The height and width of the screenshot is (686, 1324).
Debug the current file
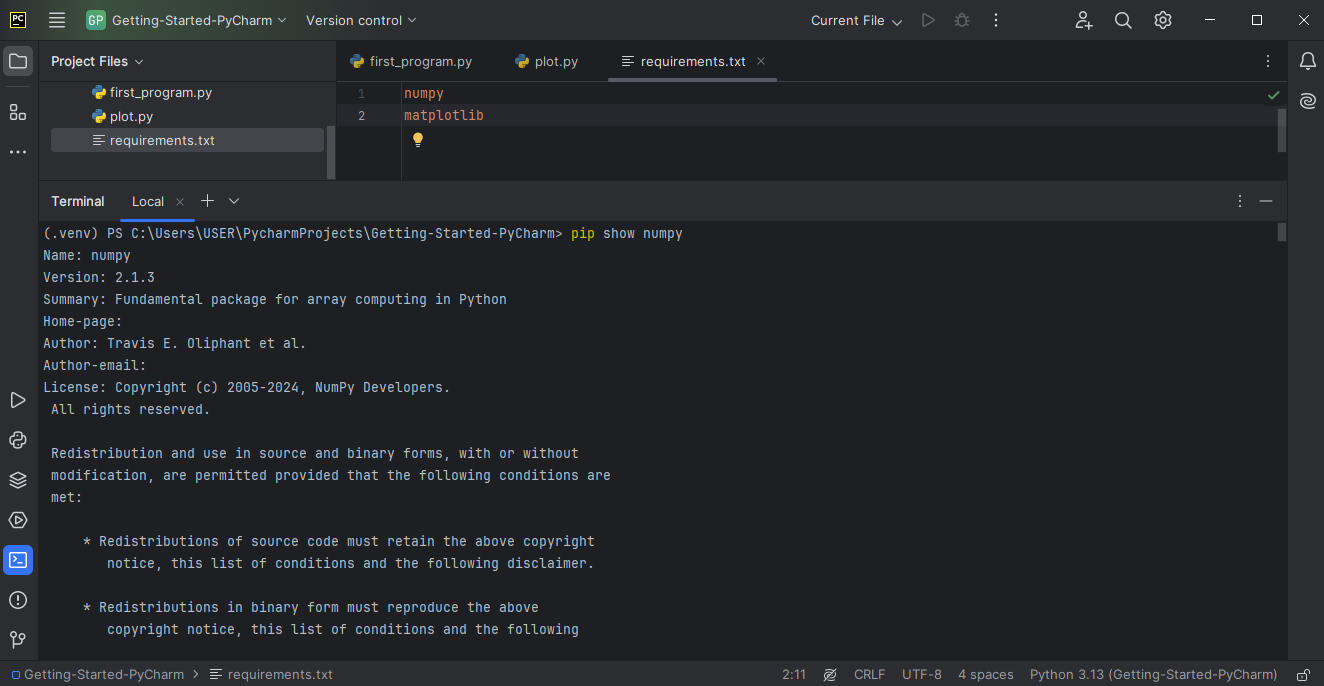tap(962, 20)
